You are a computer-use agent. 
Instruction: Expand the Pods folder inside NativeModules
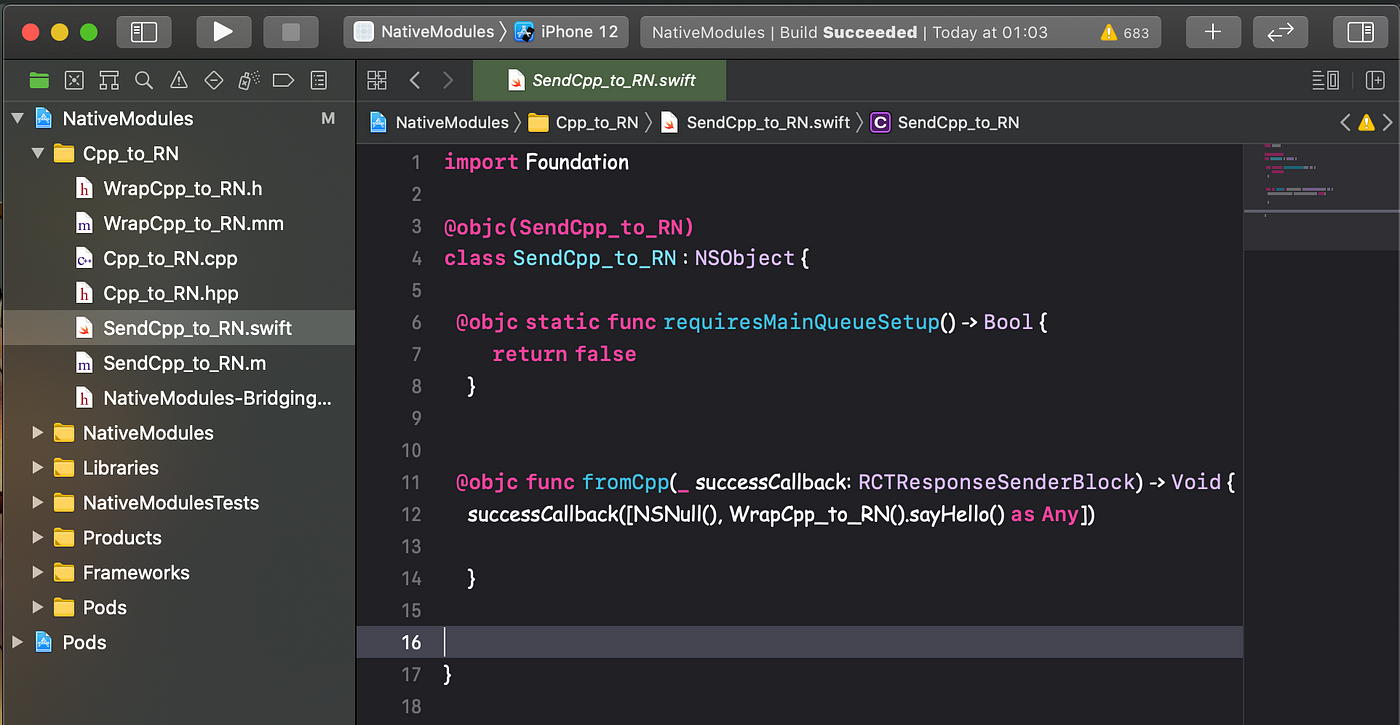click(x=38, y=608)
